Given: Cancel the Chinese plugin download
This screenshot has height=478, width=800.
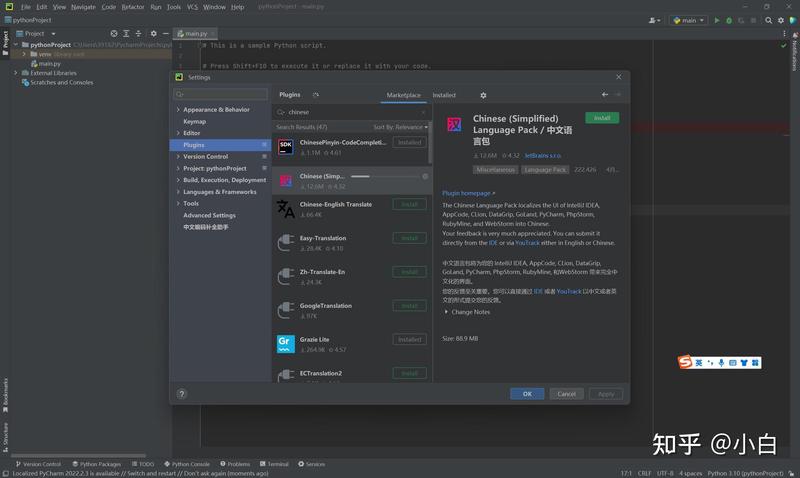Looking at the screenshot, I should pyautogui.click(x=425, y=177).
